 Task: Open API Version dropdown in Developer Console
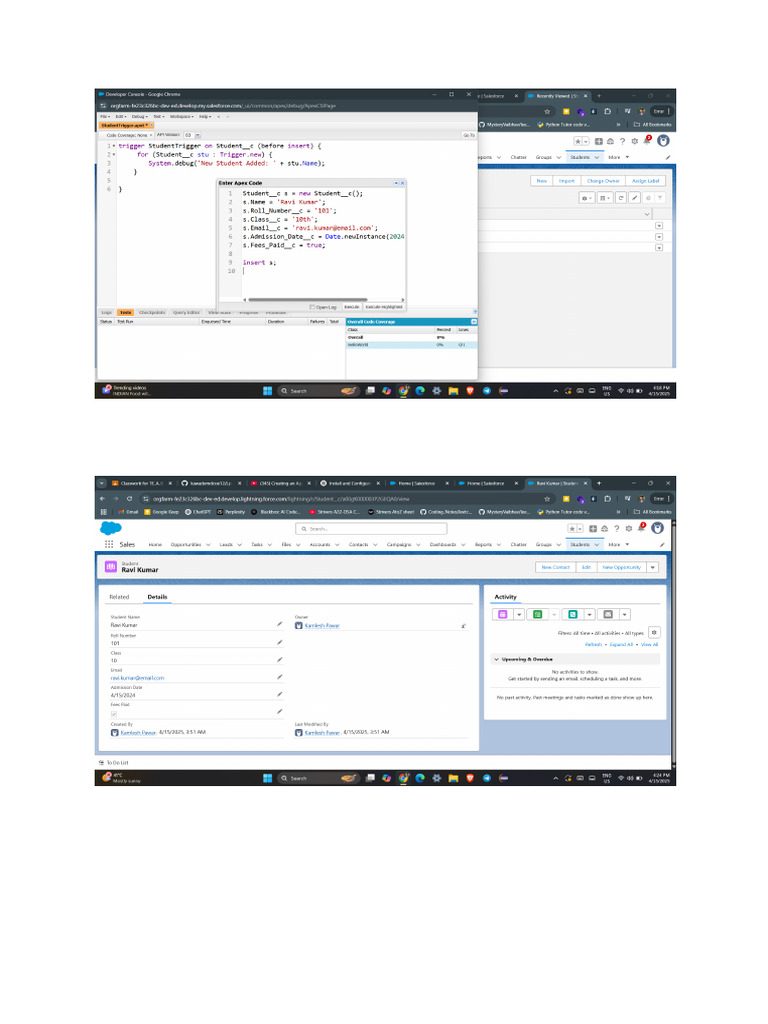click(197, 135)
